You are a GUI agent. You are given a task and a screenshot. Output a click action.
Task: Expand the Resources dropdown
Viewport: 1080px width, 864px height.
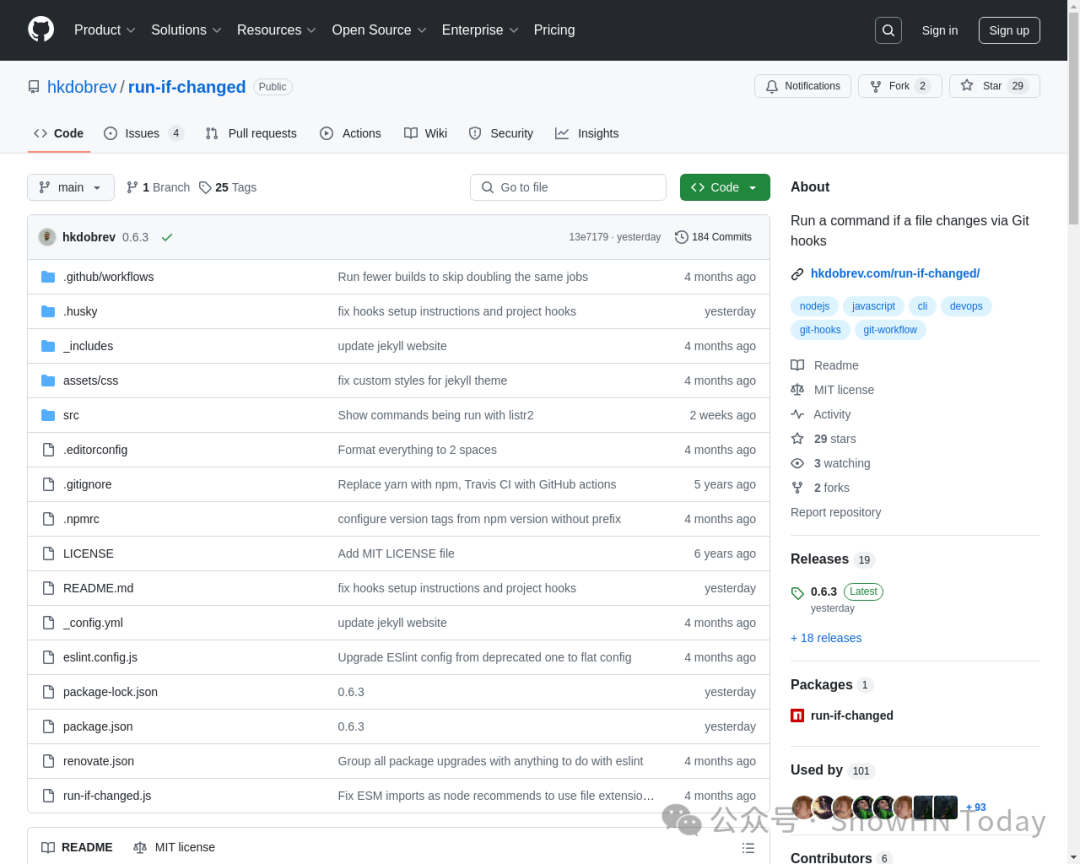pyautogui.click(x=276, y=30)
